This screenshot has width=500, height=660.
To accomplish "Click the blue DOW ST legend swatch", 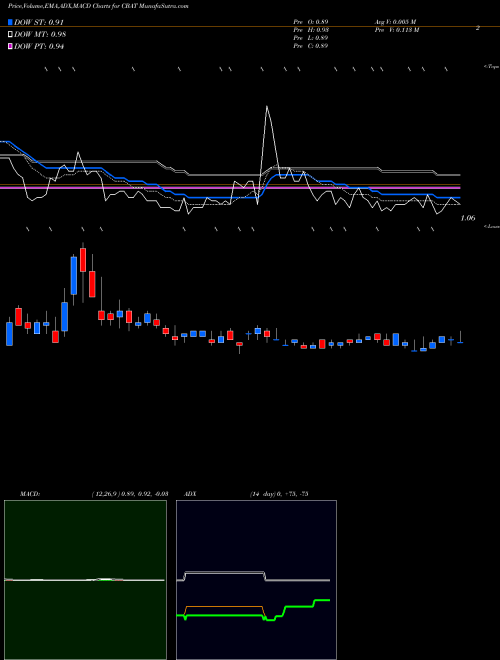I will pos(10,22).
